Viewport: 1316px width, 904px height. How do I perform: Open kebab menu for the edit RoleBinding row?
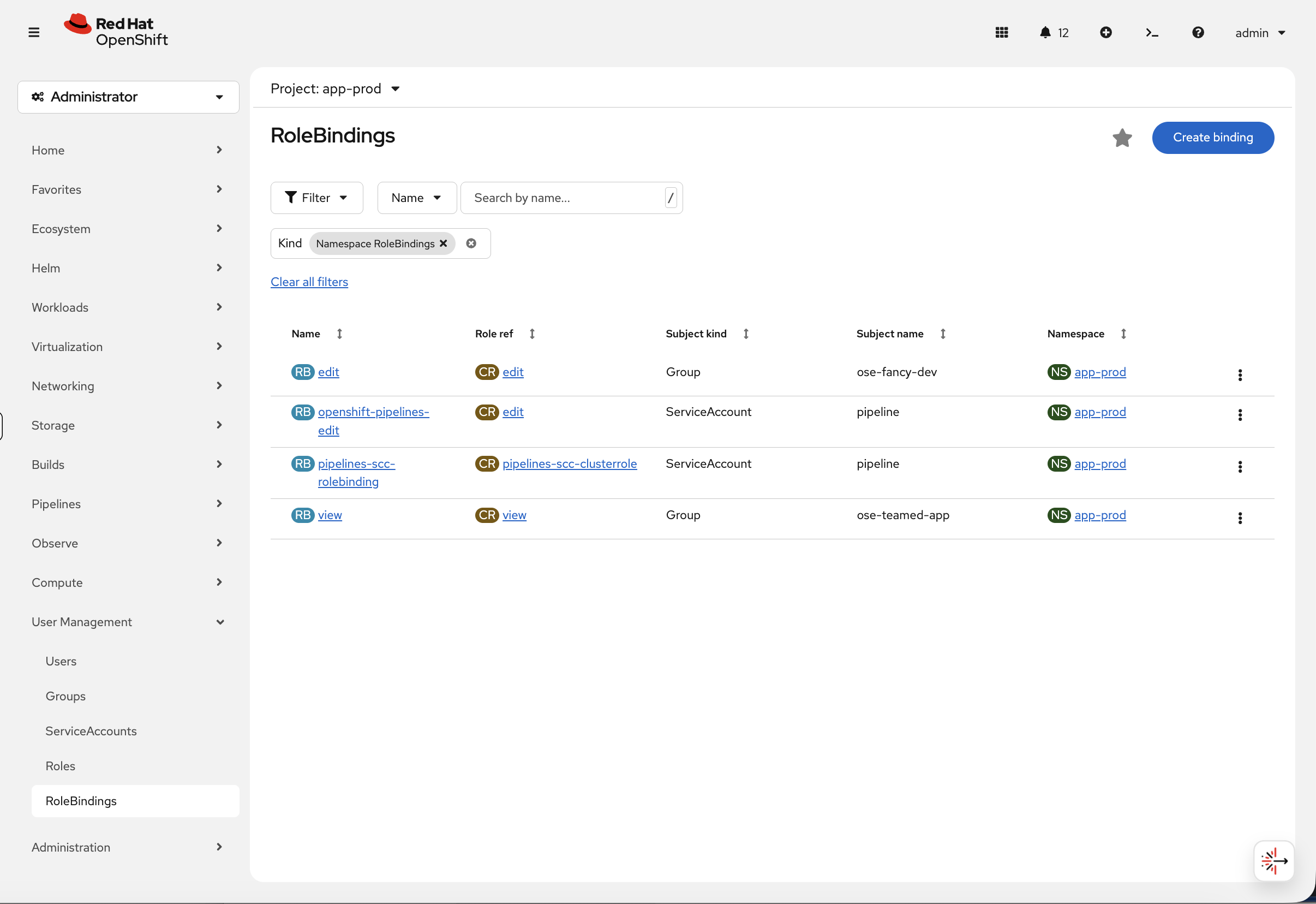1240,374
